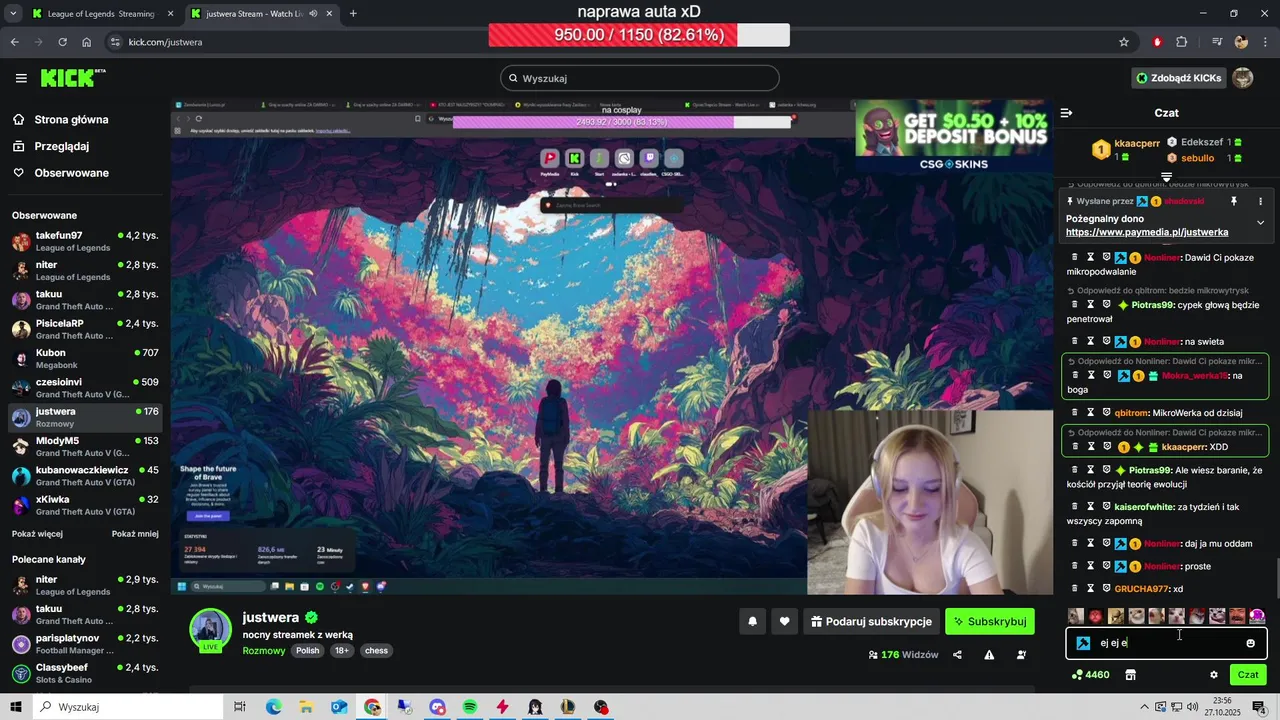Open new browser tab
The height and width of the screenshot is (720, 1280).
[353, 14]
